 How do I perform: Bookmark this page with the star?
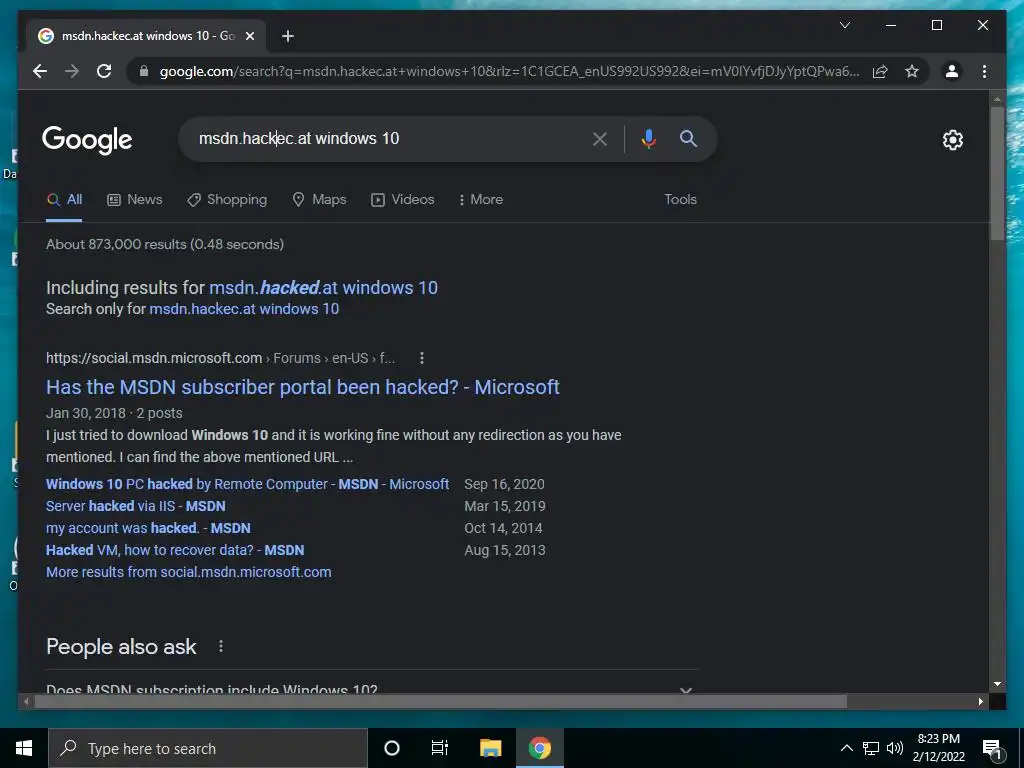tap(912, 71)
